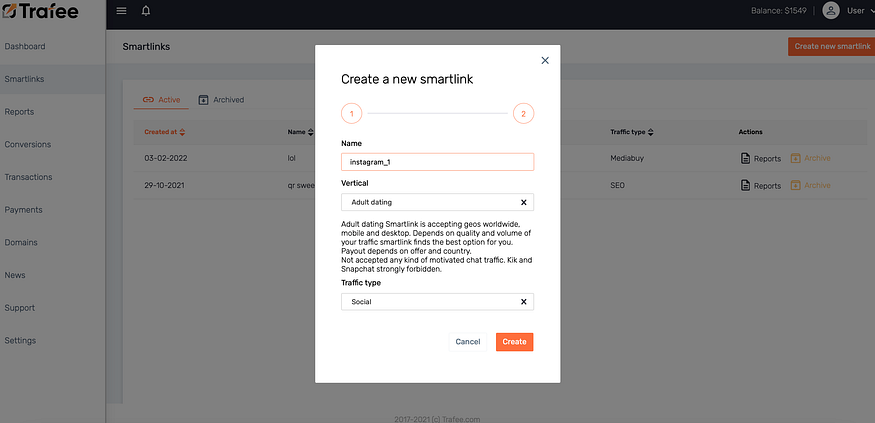Open Reports in the sidebar

point(20,112)
